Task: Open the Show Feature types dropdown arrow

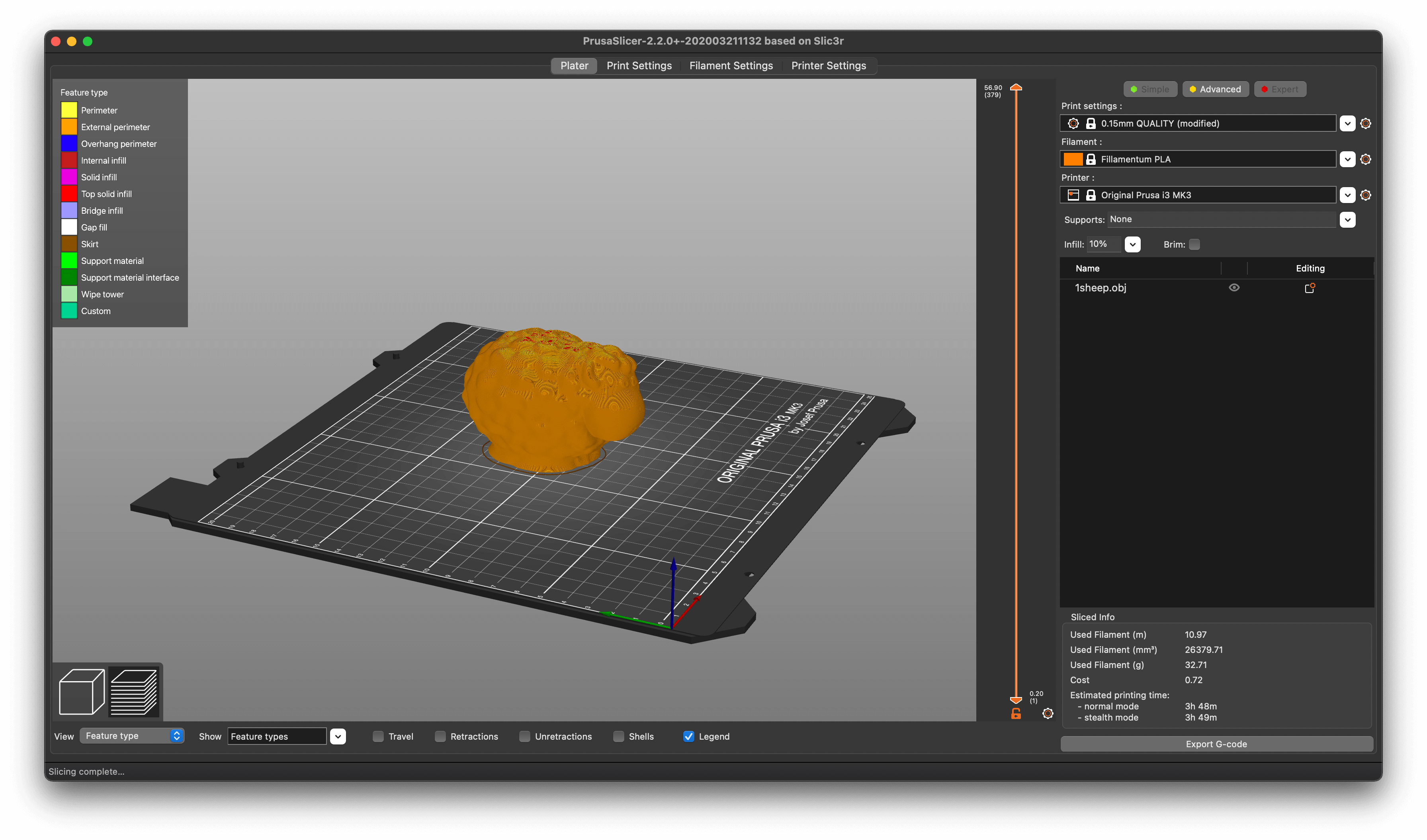Action: pyautogui.click(x=338, y=736)
